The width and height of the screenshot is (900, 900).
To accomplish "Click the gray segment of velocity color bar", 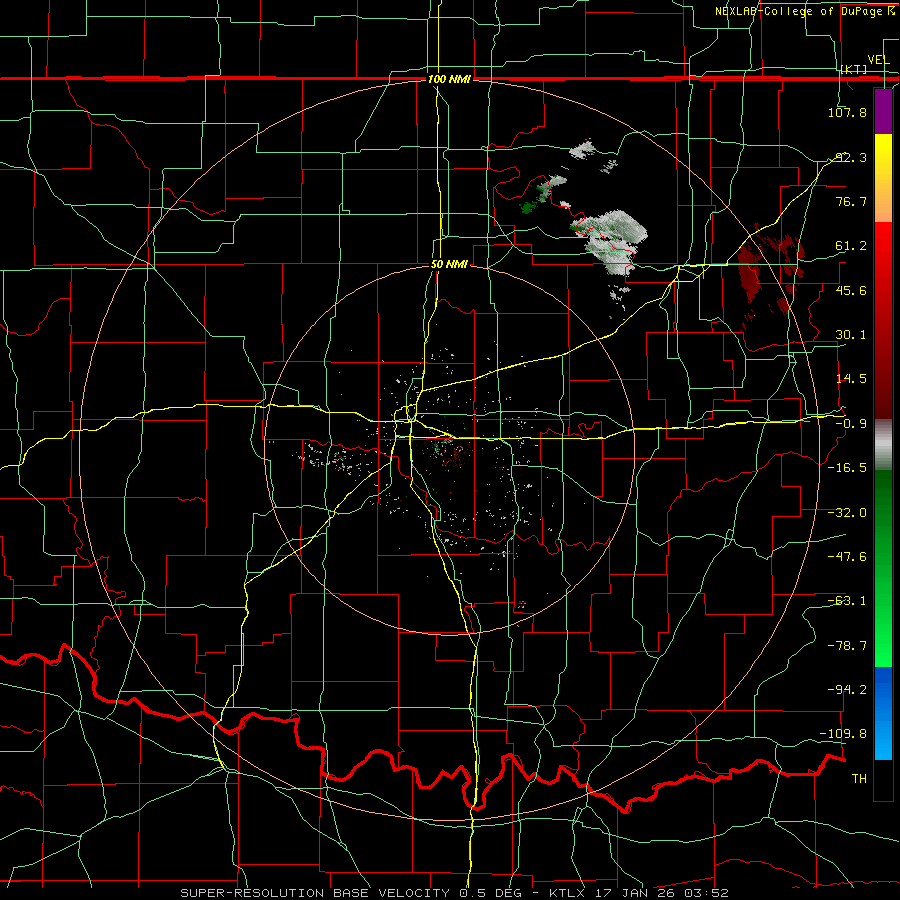I will (883, 445).
